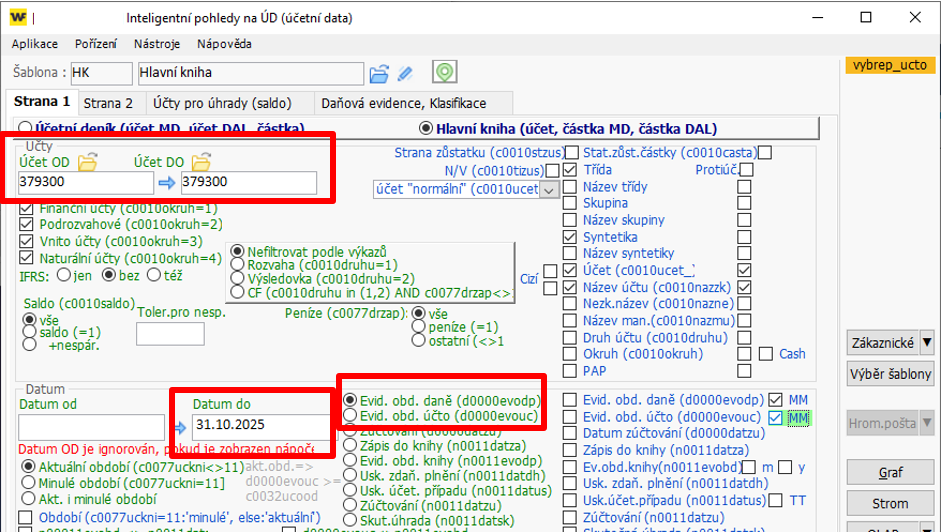The image size is (941, 532).
Task: Switch to Daňová evidence, Klasifikace tab
Action: point(403,103)
